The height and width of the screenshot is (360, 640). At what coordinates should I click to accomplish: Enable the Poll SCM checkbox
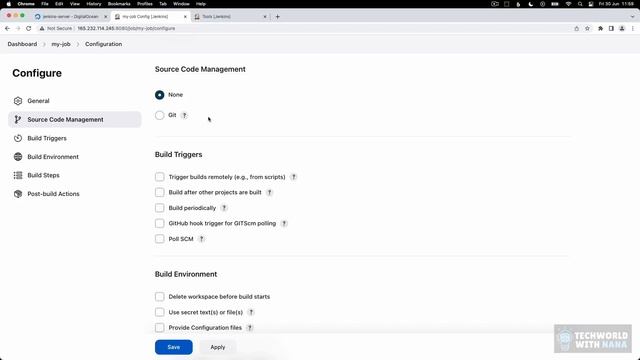pos(160,239)
